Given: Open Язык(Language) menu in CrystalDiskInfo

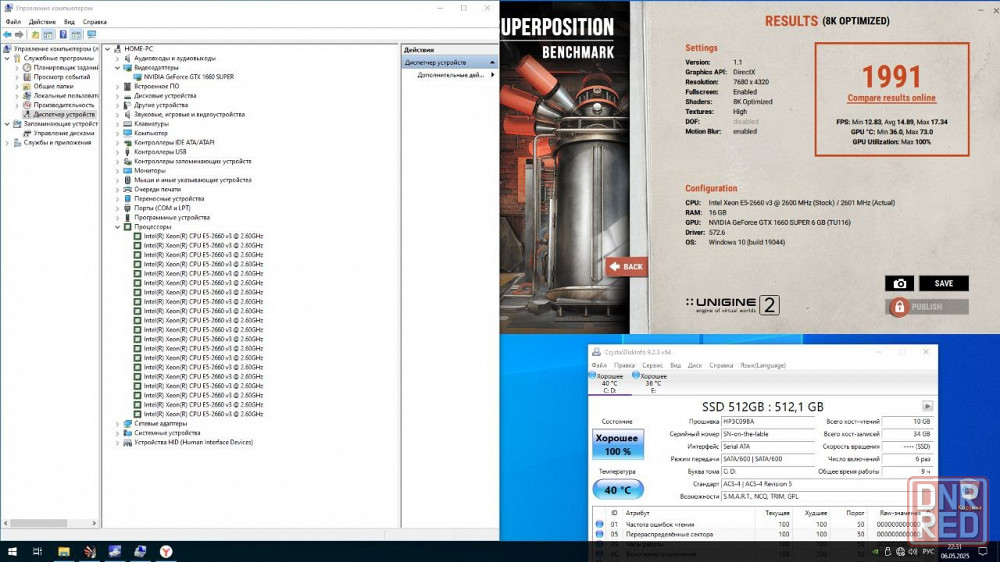Looking at the screenshot, I should pos(763,366).
